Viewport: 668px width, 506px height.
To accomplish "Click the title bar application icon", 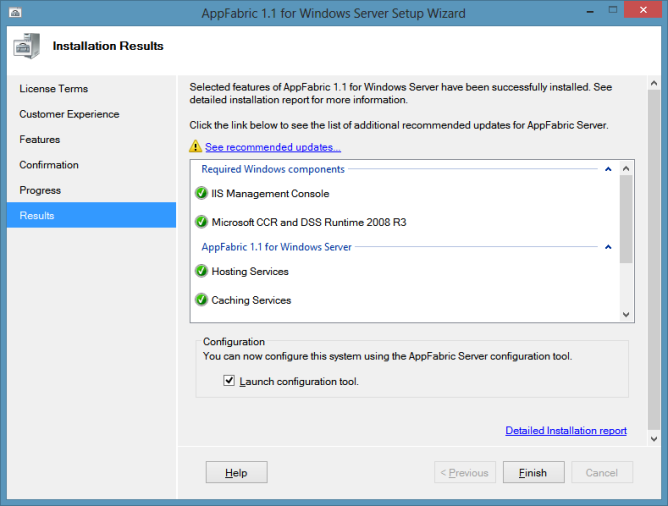I will click(12, 12).
